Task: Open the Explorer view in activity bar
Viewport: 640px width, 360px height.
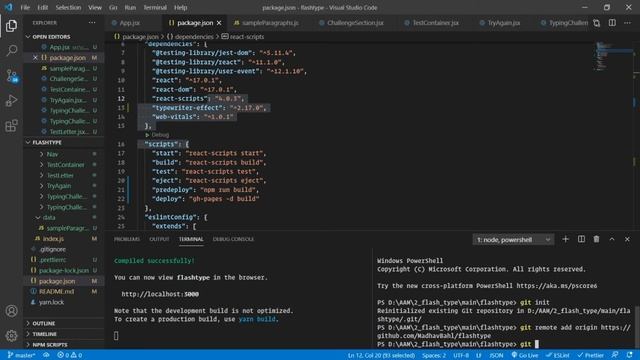Action: [11, 26]
